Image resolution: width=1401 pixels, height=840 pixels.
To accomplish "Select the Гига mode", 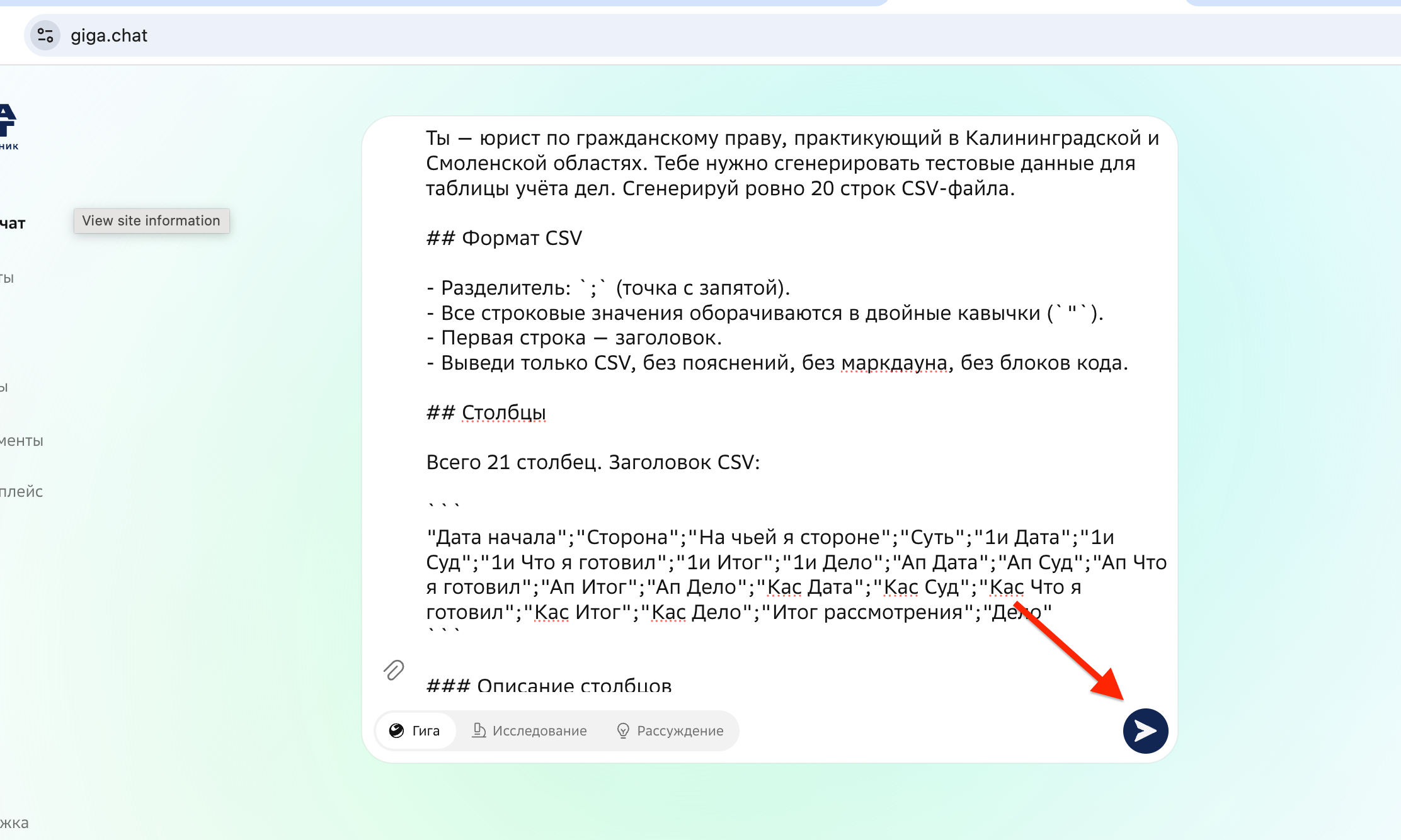I will [415, 730].
